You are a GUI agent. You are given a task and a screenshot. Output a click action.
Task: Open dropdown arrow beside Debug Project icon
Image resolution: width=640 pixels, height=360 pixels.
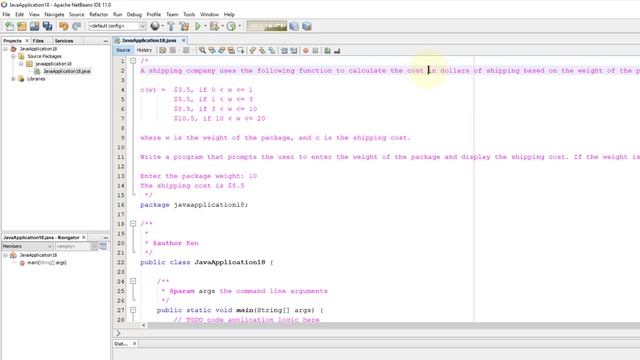click(222, 26)
